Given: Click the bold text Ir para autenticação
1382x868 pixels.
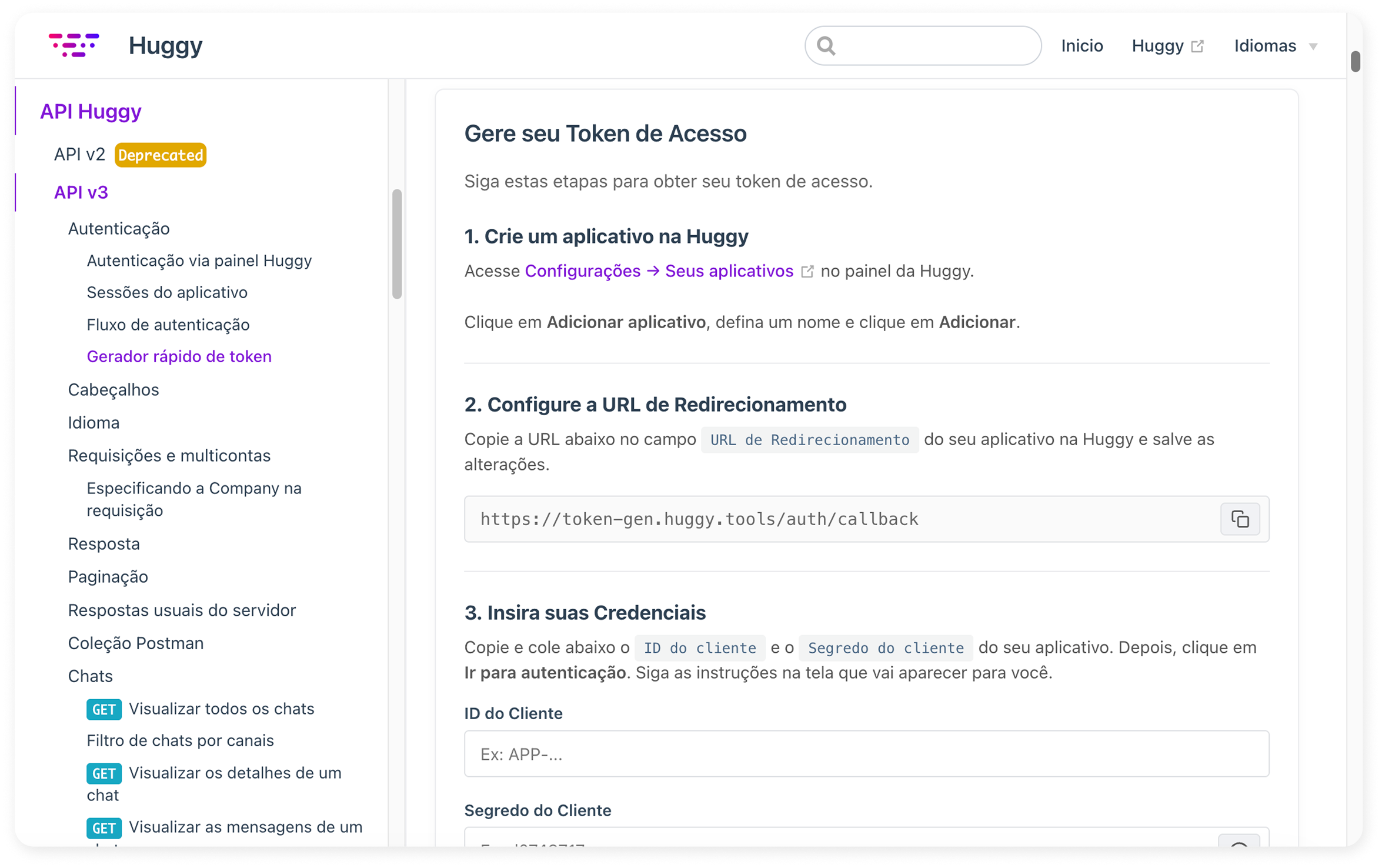Looking at the screenshot, I should [x=545, y=673].
